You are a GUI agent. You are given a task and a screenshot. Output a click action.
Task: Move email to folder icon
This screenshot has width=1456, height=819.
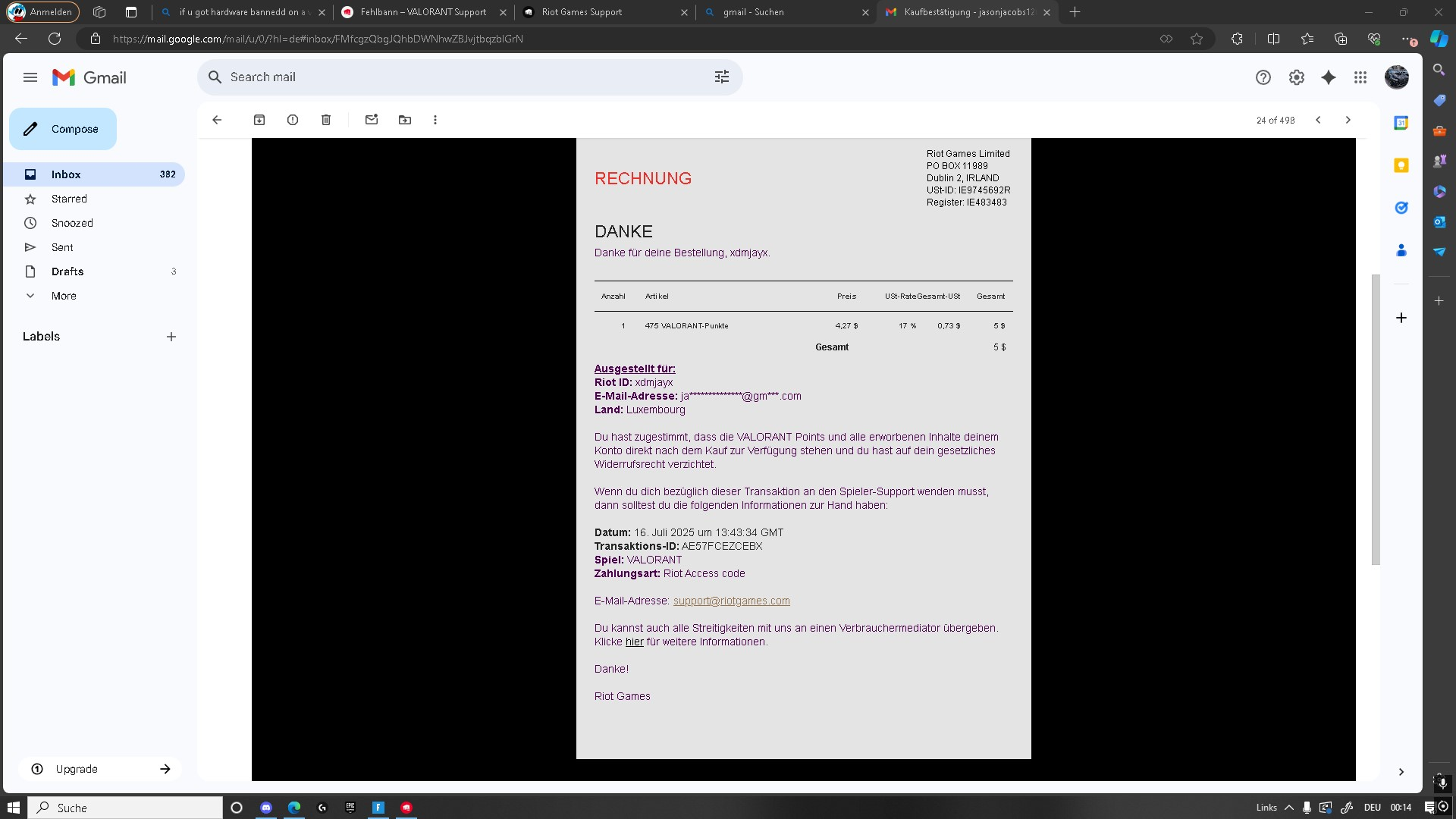click(405, 120)
